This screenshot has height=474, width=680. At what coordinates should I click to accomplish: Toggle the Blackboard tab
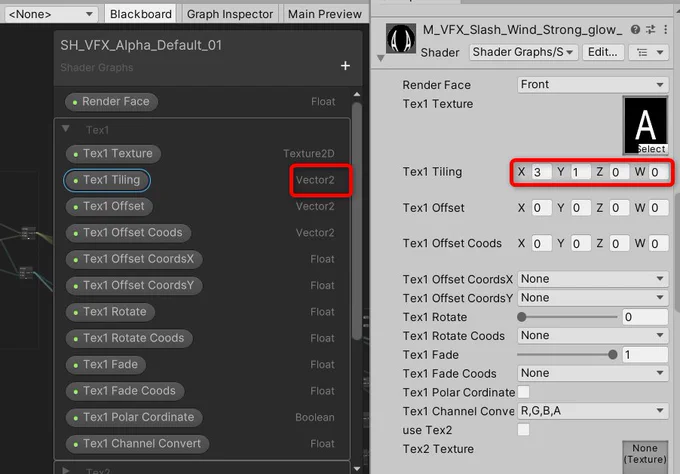coord(141,14)
